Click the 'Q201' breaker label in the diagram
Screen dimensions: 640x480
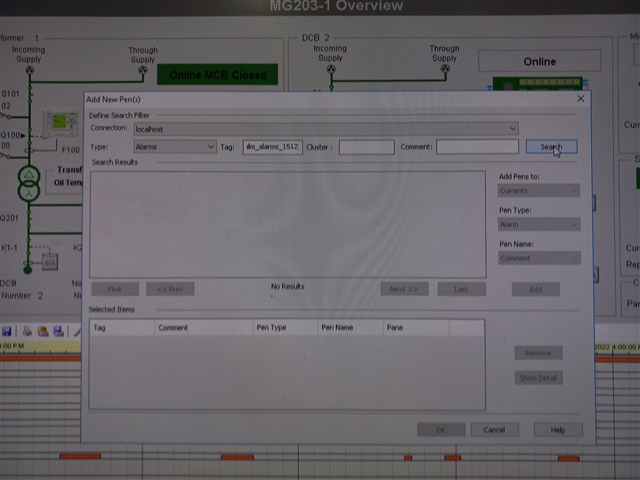point(9,218)
